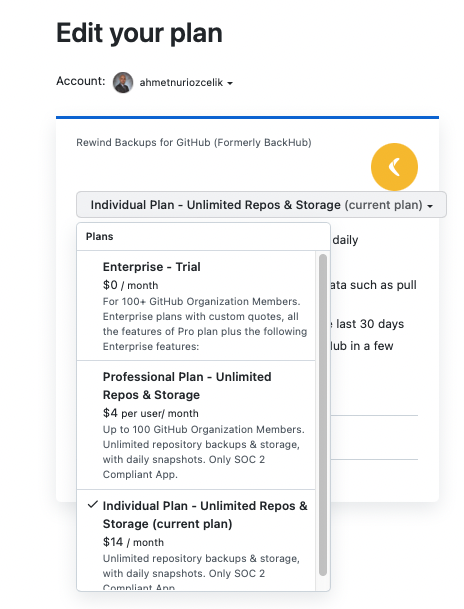Image resolution: width=464 pixels, height=609 pixels.
Task: Click the Rewind Backups for GitHub title
Action: (194, 143)
